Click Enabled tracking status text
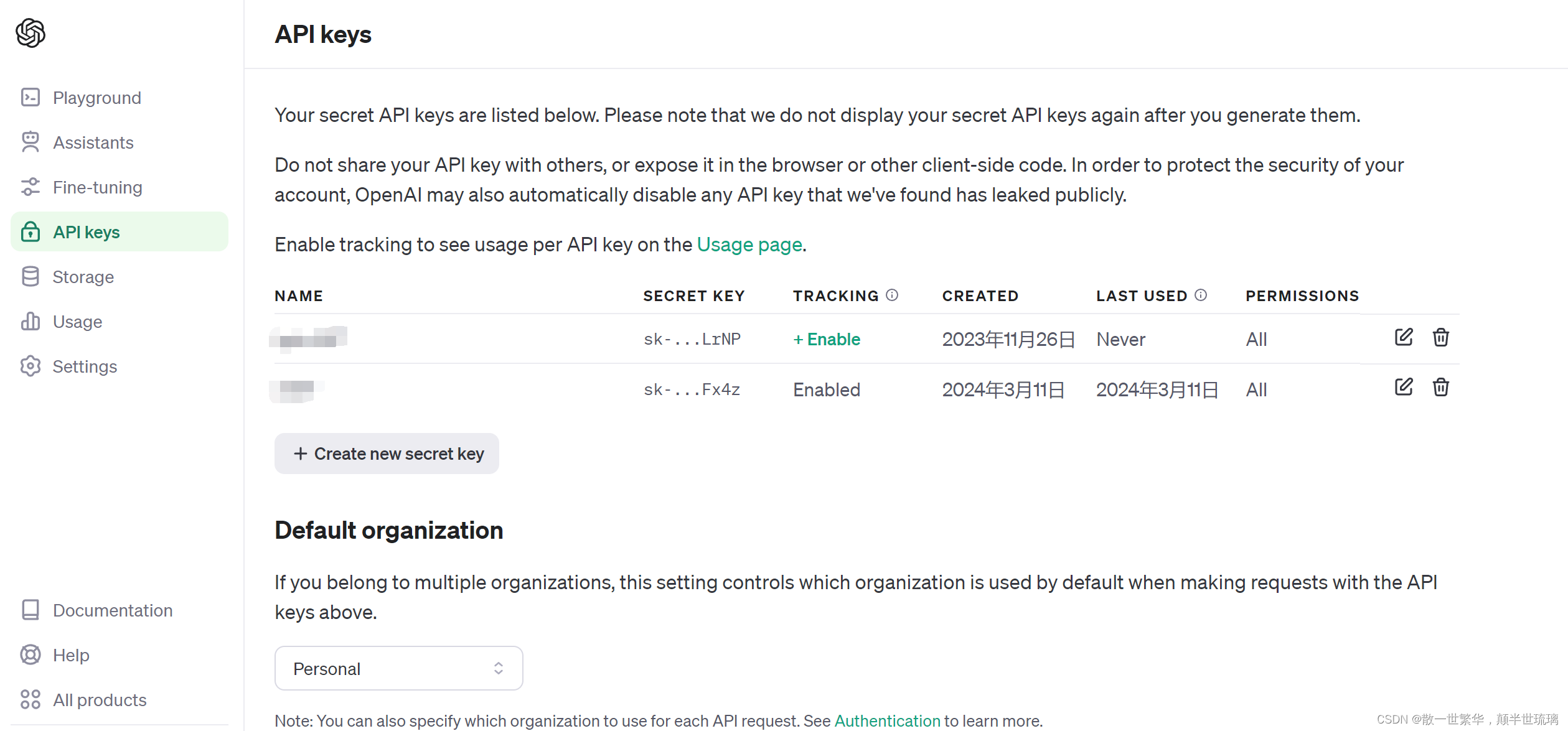 827,389
